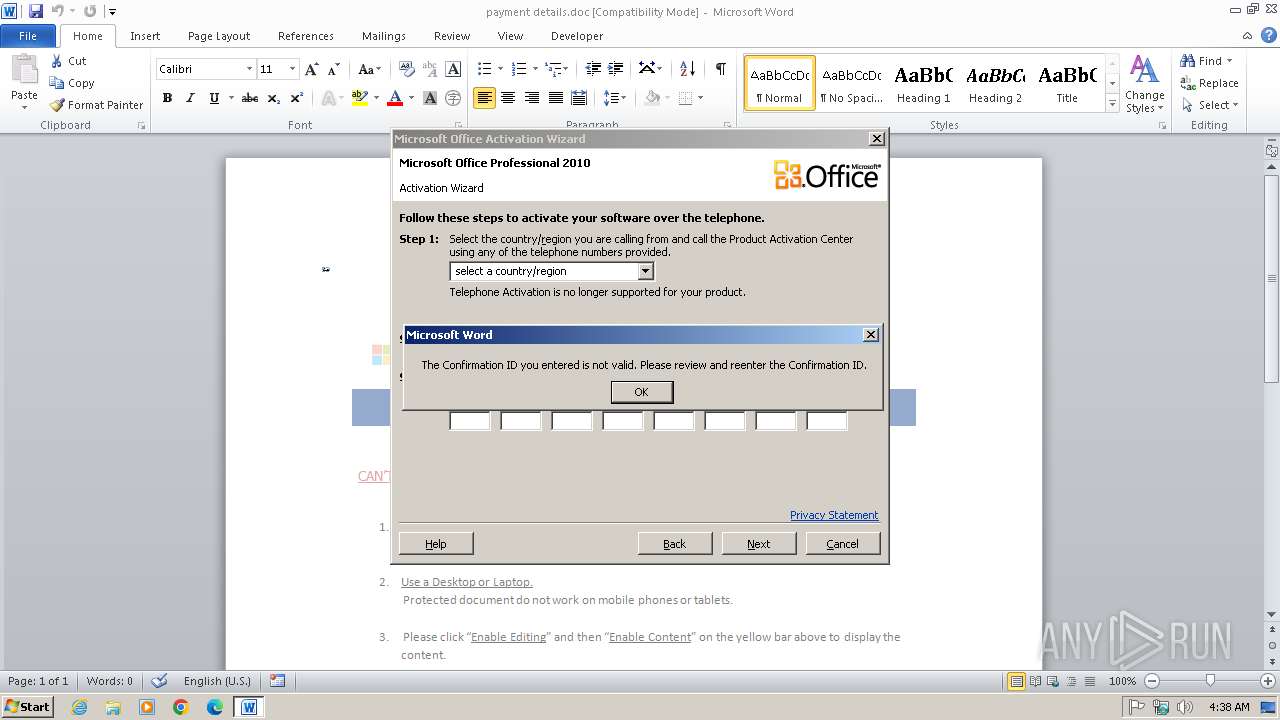Apply the red font color
Screen dimensions: 1280x720
[395, 98]
